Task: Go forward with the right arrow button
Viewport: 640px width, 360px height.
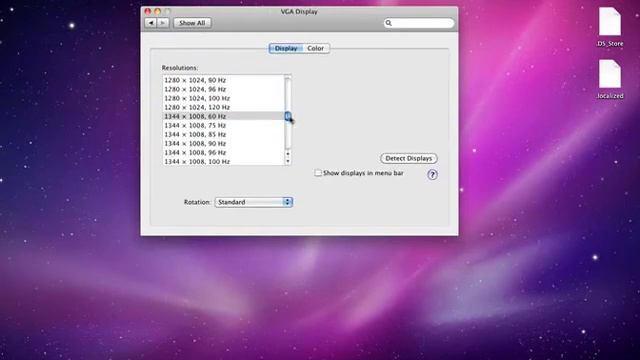Action: 163,23
